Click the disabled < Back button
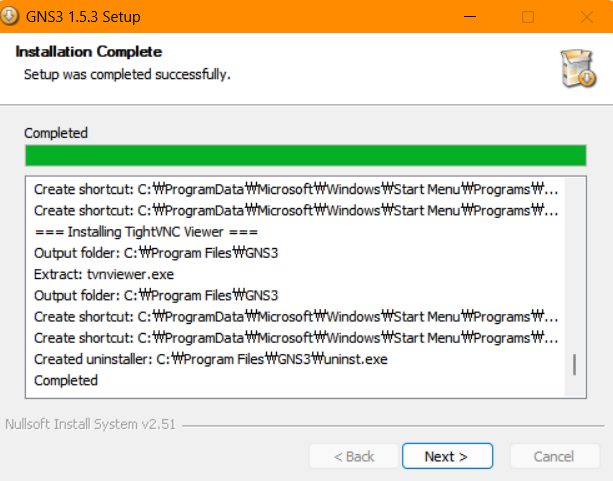 tap(354, 456)
